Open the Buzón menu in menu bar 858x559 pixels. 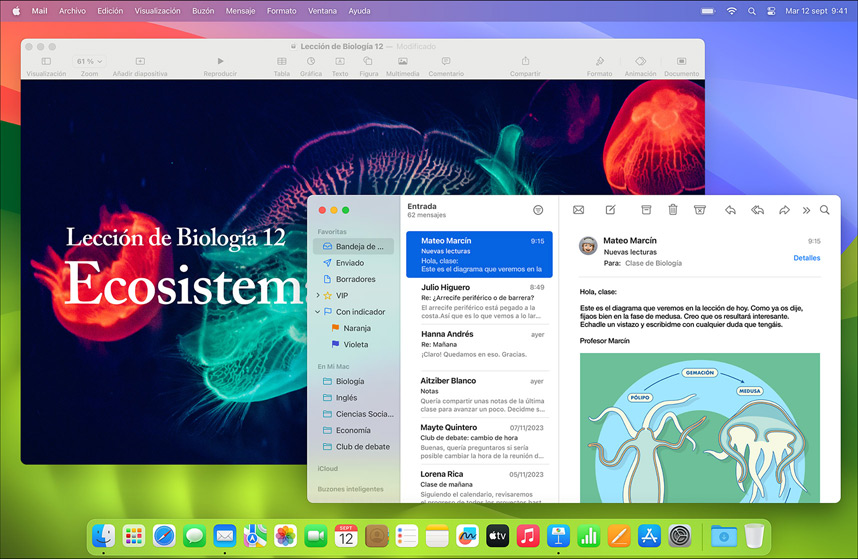pyautogui.click(x=202, y=10)
